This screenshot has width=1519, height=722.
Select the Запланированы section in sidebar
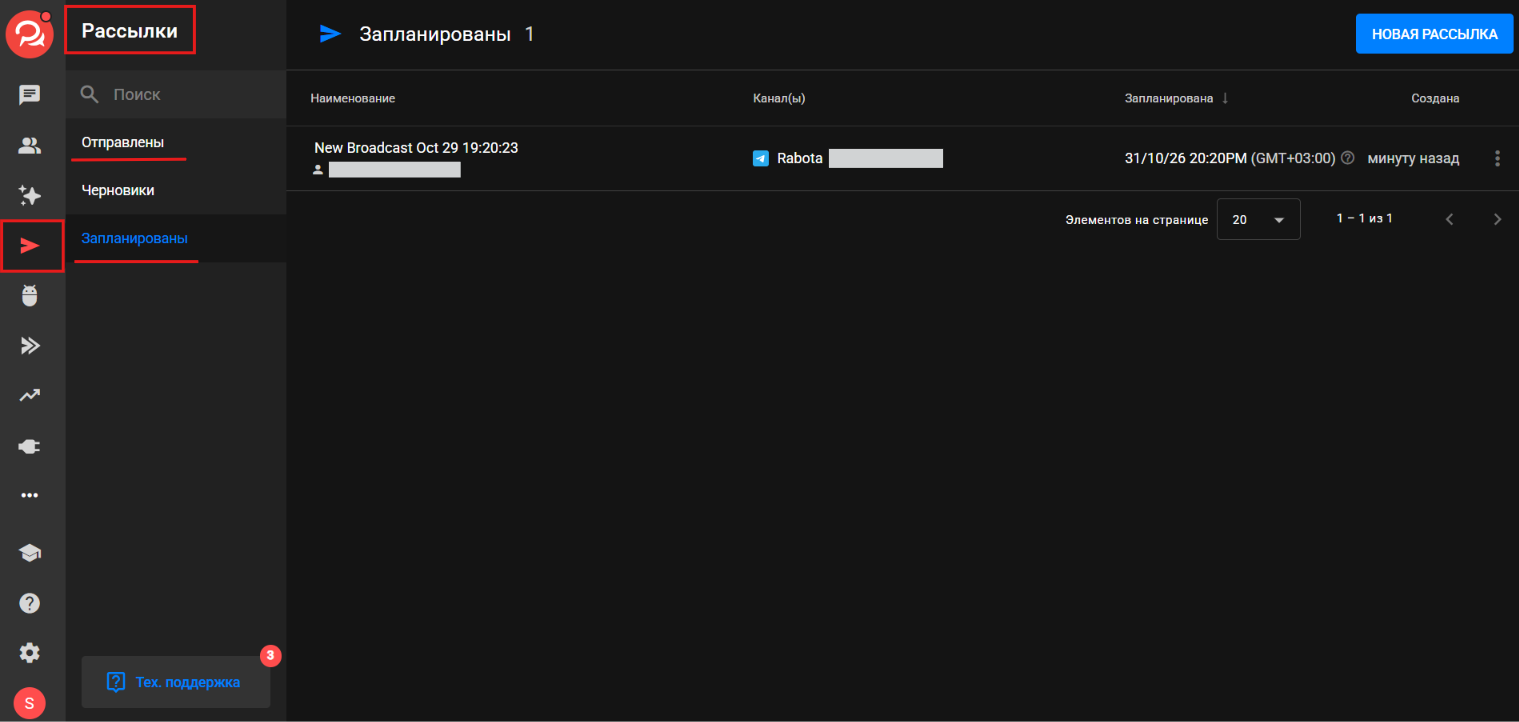click(x=134, y=238)
